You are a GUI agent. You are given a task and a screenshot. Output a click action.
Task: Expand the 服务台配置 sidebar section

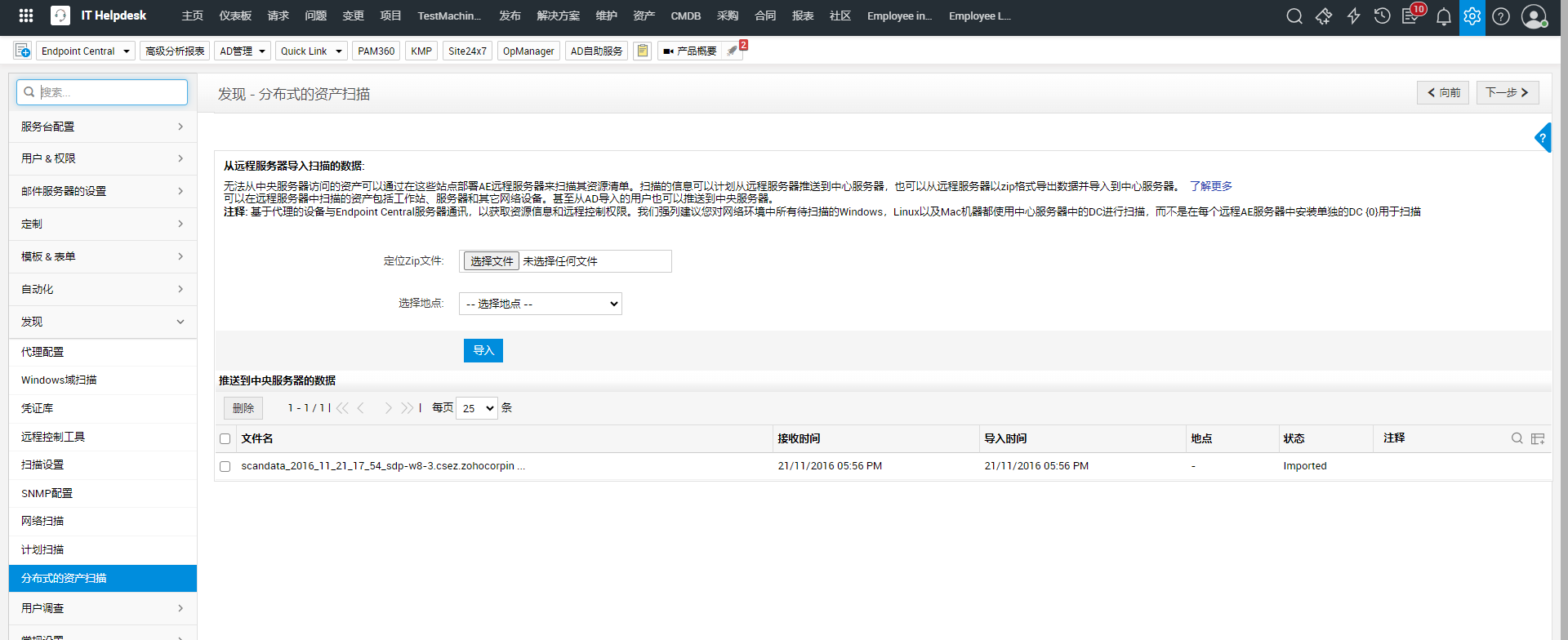tap(102, 127)
